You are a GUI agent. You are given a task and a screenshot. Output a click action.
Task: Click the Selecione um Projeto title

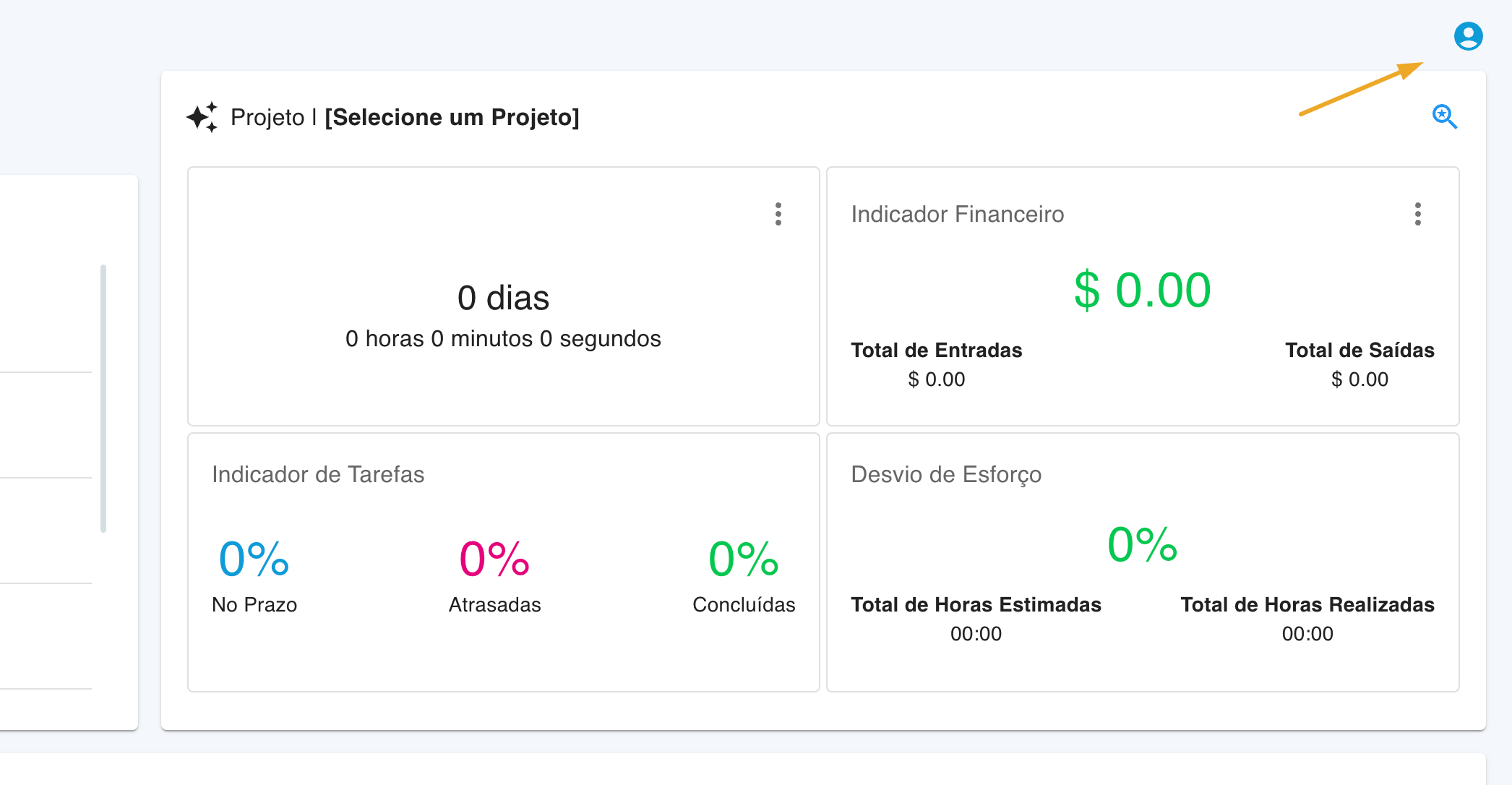pos(452,117)
